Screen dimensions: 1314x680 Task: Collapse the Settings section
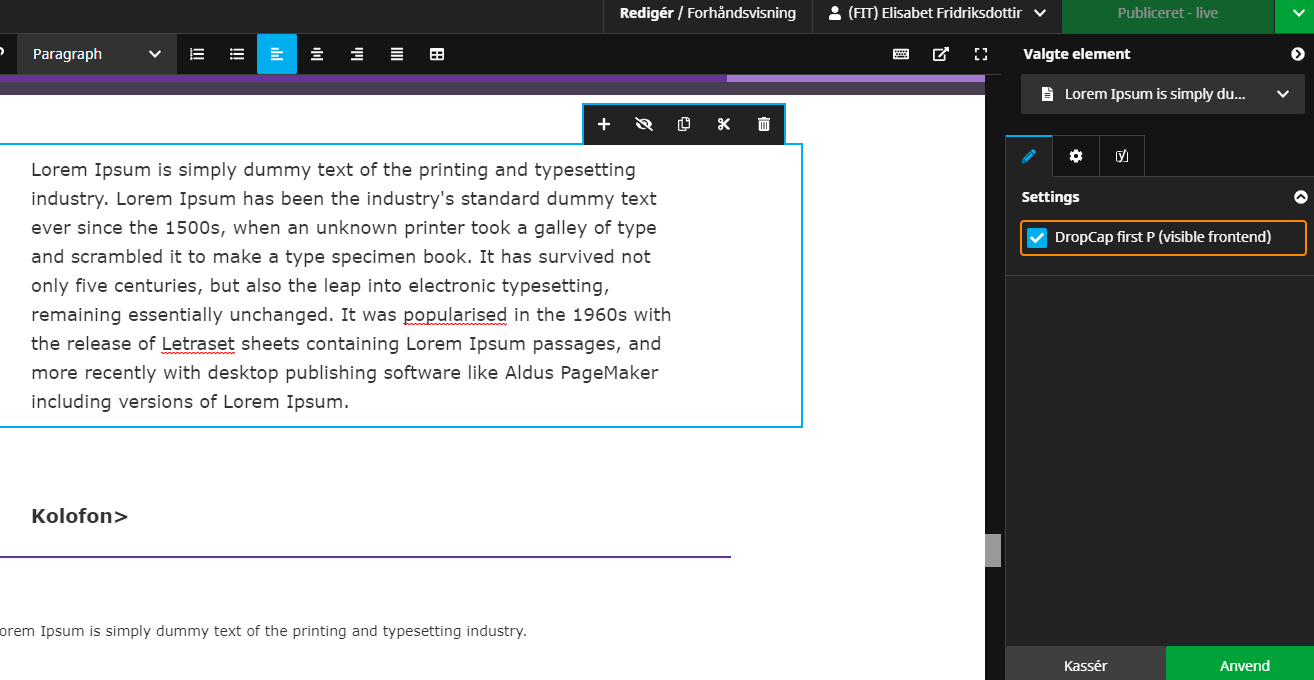click(1300, 197)
